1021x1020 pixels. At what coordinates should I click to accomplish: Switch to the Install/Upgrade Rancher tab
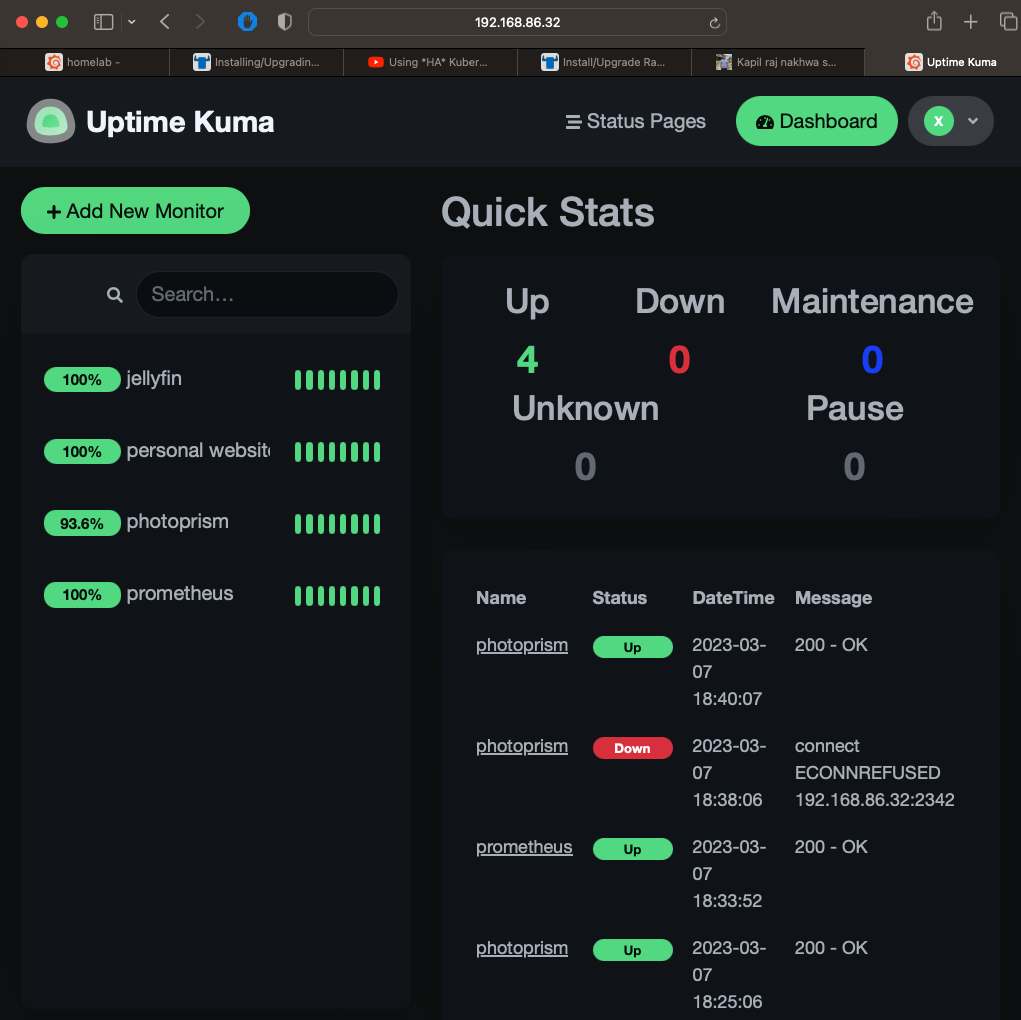[604, 63]
